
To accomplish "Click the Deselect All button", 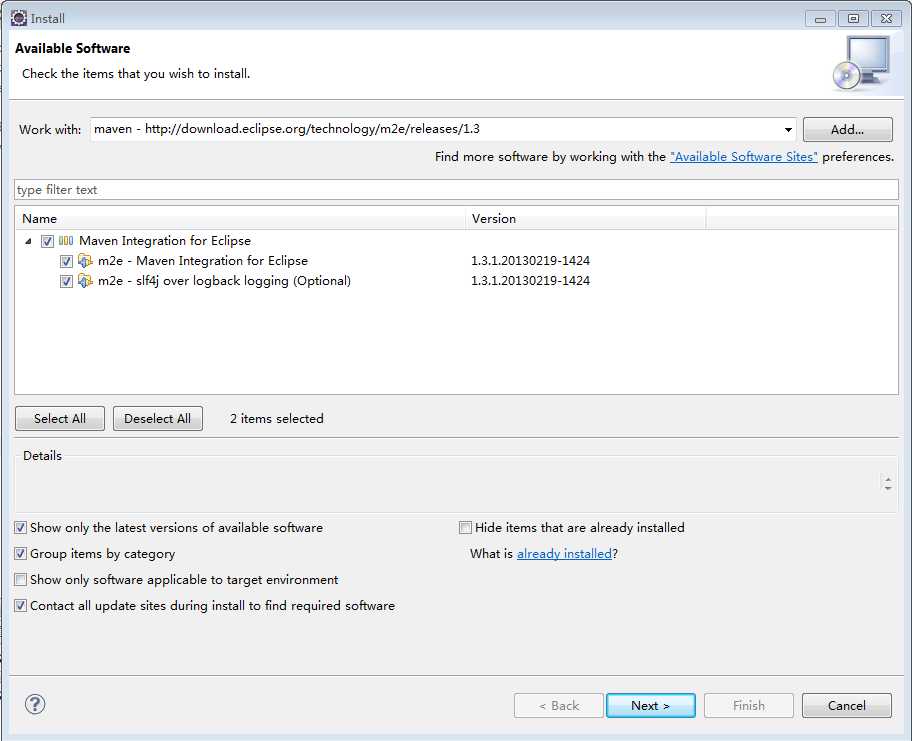I will point(158,418).
